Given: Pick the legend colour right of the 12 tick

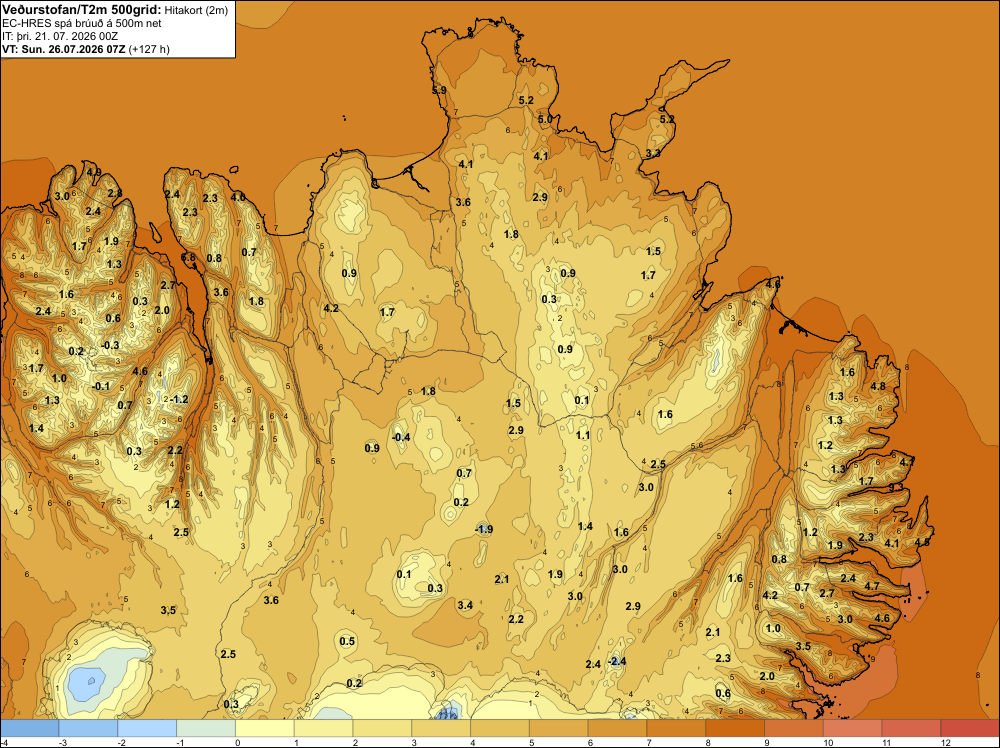Looking at the screenshot, I should click(x=970, y=728).
